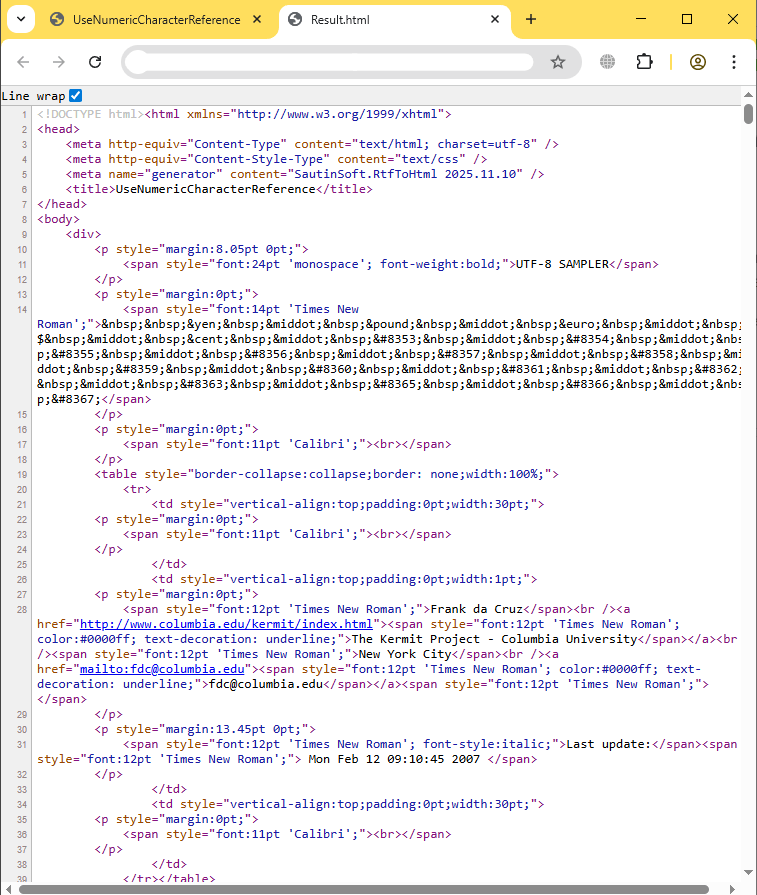Reload the current page

click(x=95, y=62)
